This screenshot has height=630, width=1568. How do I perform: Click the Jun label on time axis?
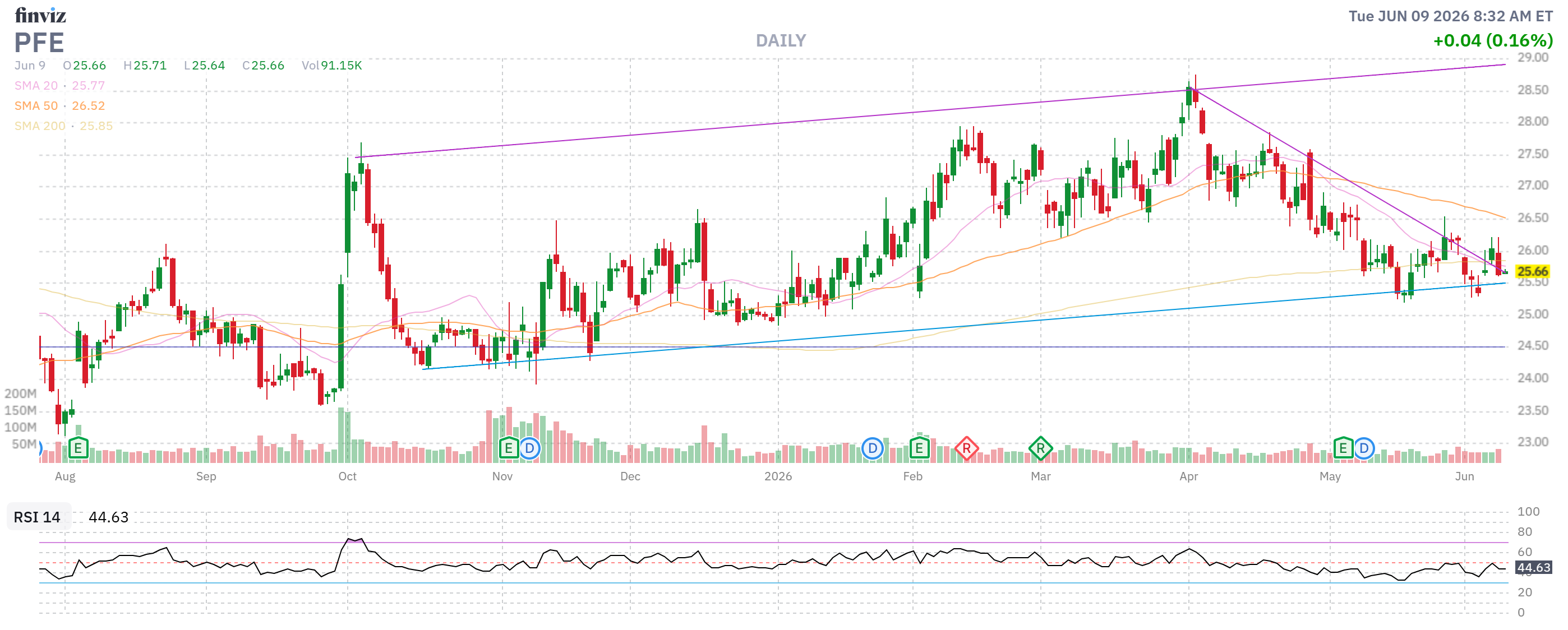click(1464, 476)
